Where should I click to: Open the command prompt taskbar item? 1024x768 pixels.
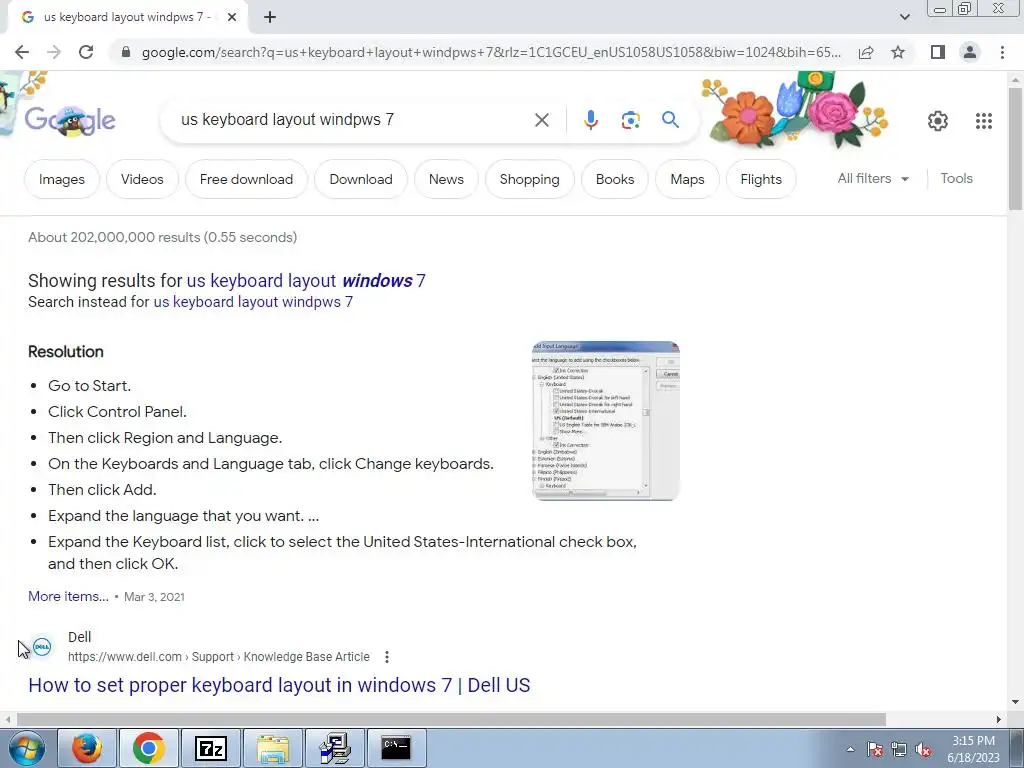[396, 748]
